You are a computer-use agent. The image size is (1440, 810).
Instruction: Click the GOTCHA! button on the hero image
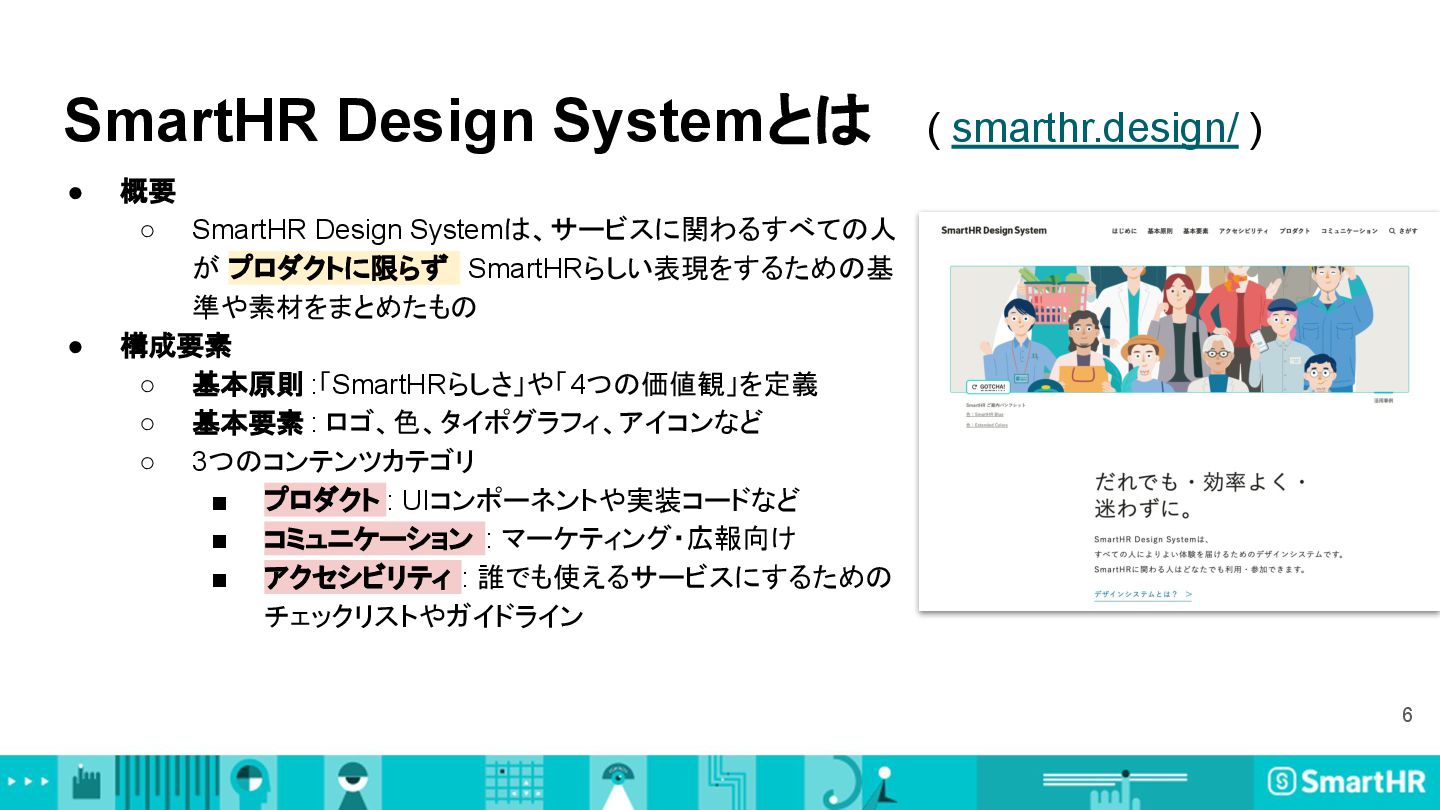[988, 386]
